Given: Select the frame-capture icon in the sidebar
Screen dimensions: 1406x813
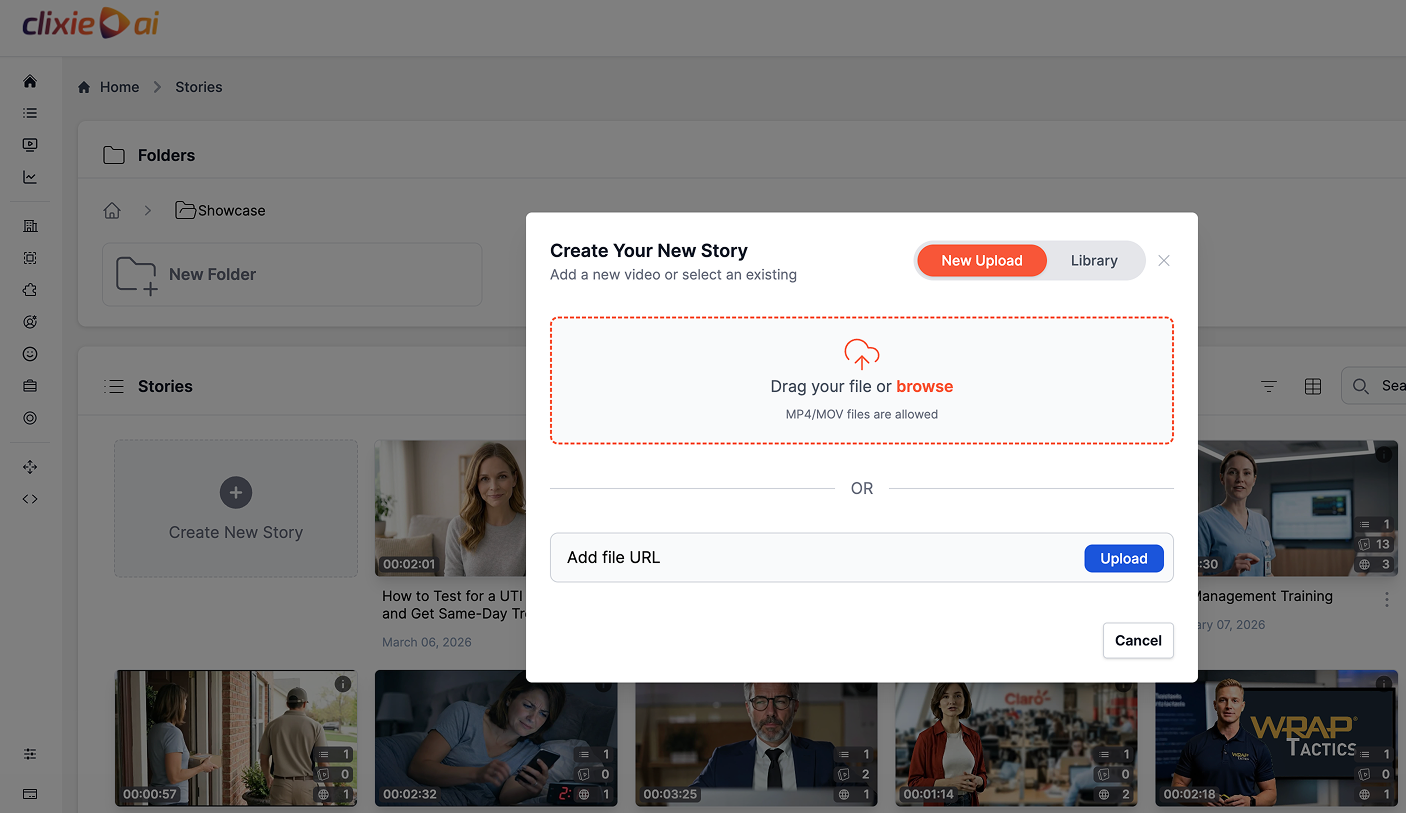Looking at the screenshot, I should click(x=30, y=258).
